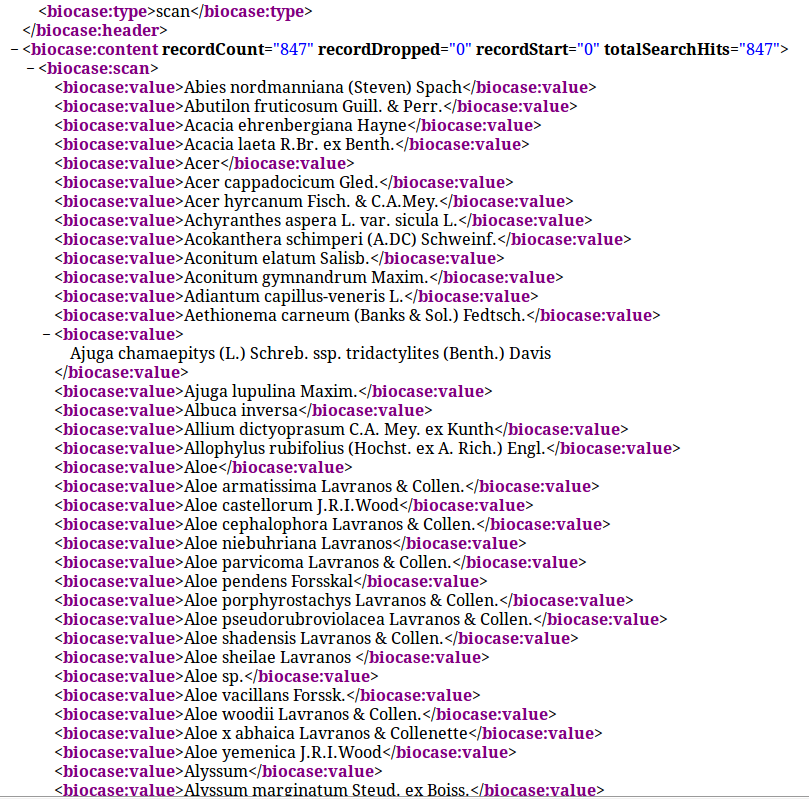Click the recordDropped="0" attribute

(395, 50)
